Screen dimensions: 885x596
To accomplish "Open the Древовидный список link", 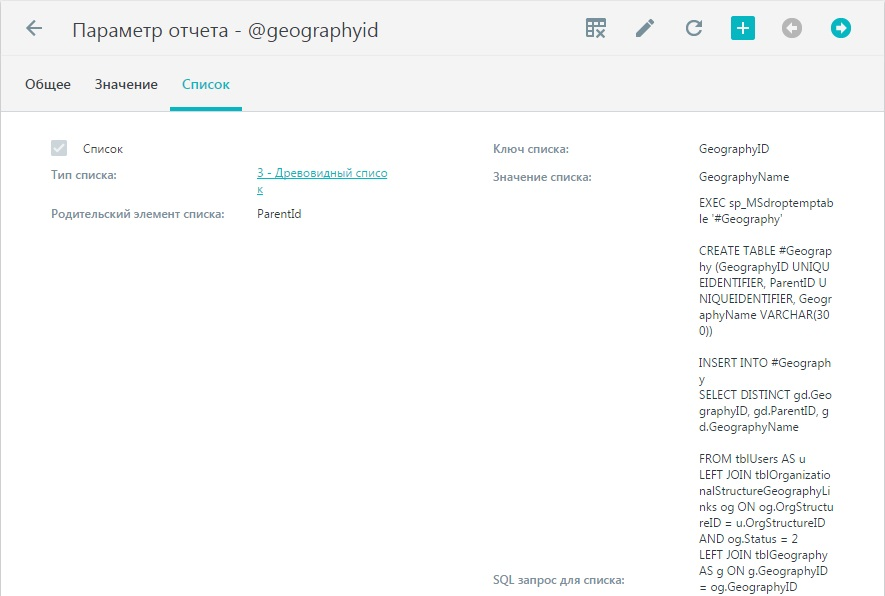I will 322,181.
